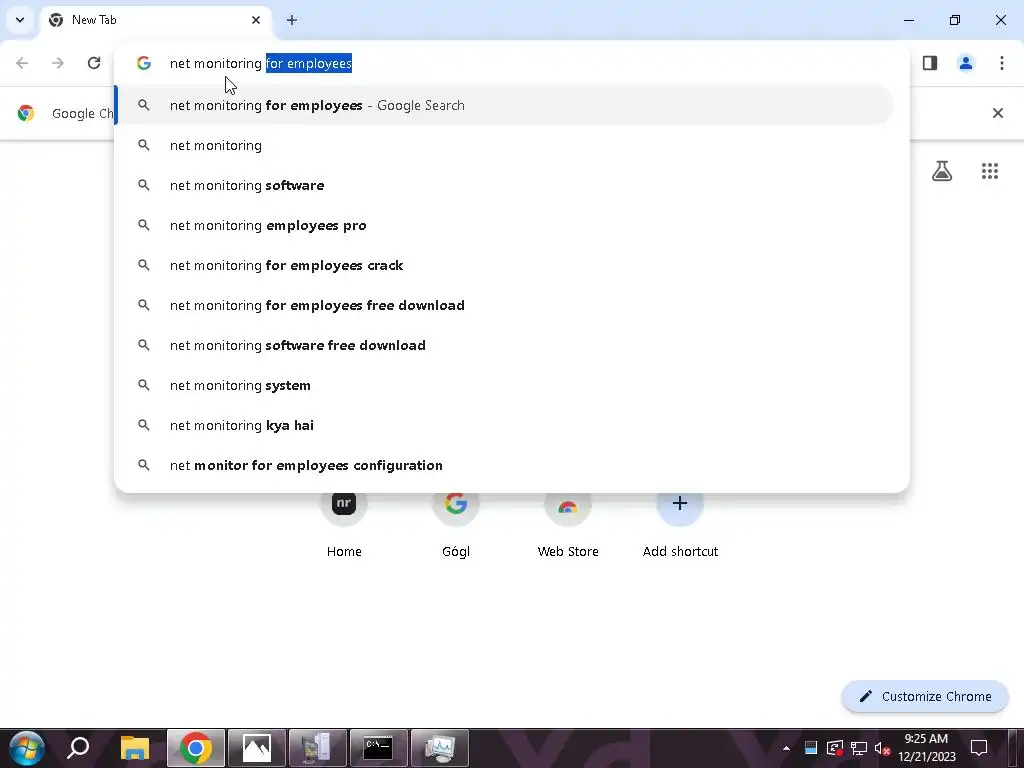The height and width of the screenshot is (768, 1024).
Task: Dismiss the Google Chrome info bar
Action: (998, 113)
